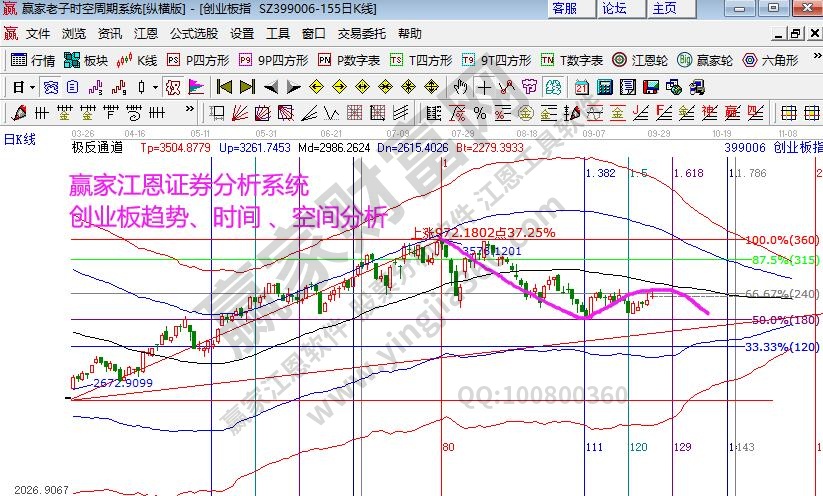Open the 公式选股 menu

pos(195,34)
